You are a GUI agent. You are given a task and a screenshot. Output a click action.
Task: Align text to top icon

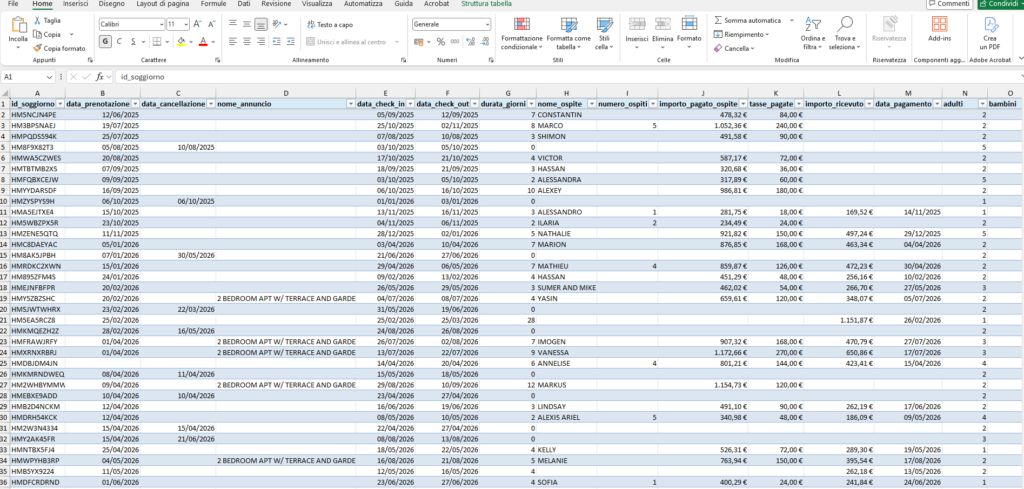point(232,24)
